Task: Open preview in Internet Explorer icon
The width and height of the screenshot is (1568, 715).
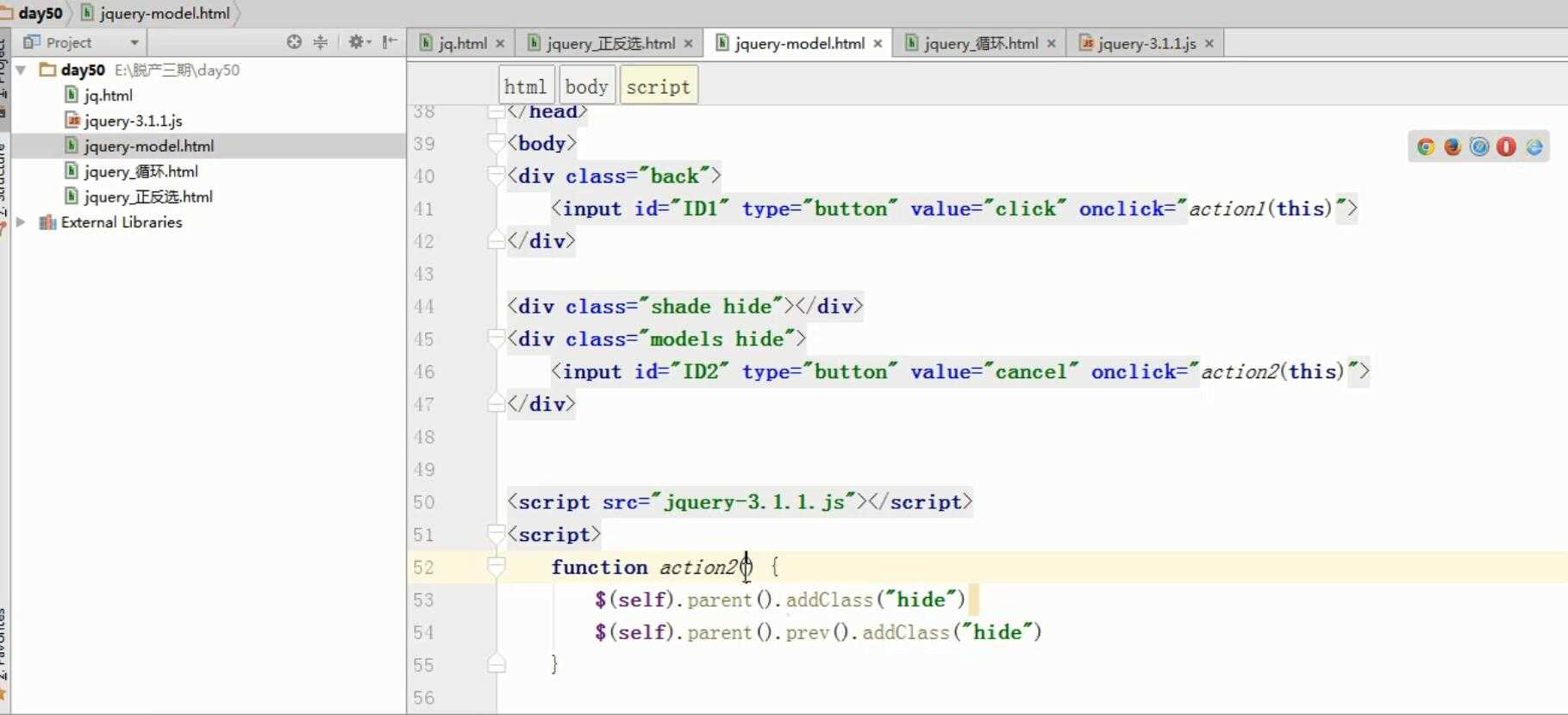Action: 1534,147
